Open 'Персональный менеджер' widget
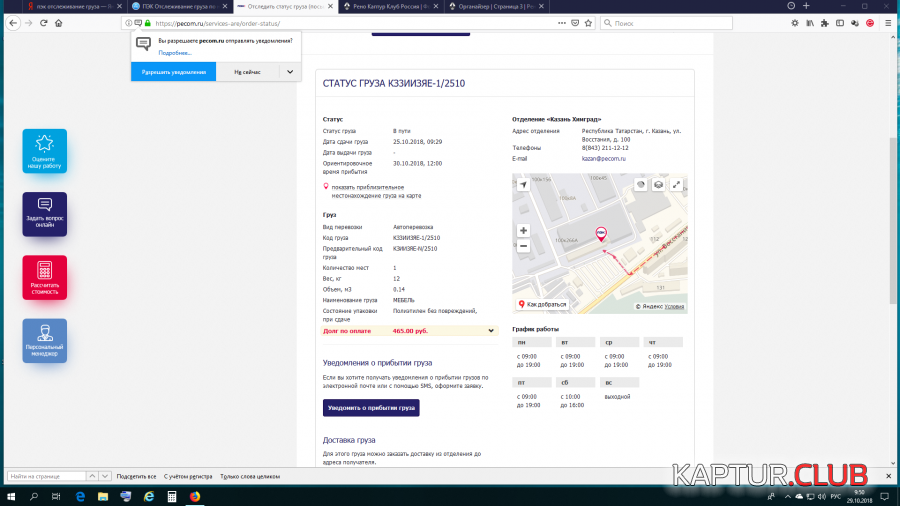Viewport: 900px width, 506px height. click(x=45, y=341)
